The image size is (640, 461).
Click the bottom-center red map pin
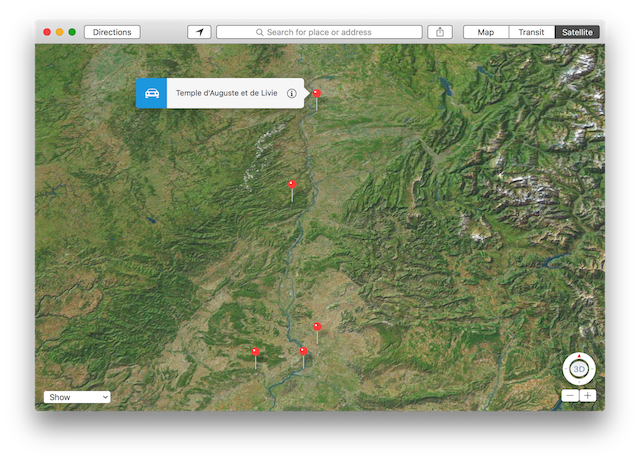(303, 352)
